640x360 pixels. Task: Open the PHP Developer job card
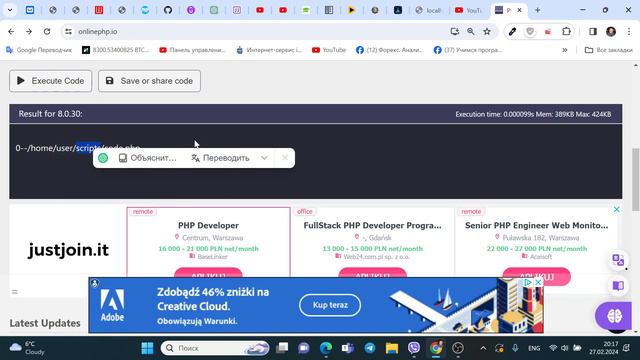pos(209,242)
